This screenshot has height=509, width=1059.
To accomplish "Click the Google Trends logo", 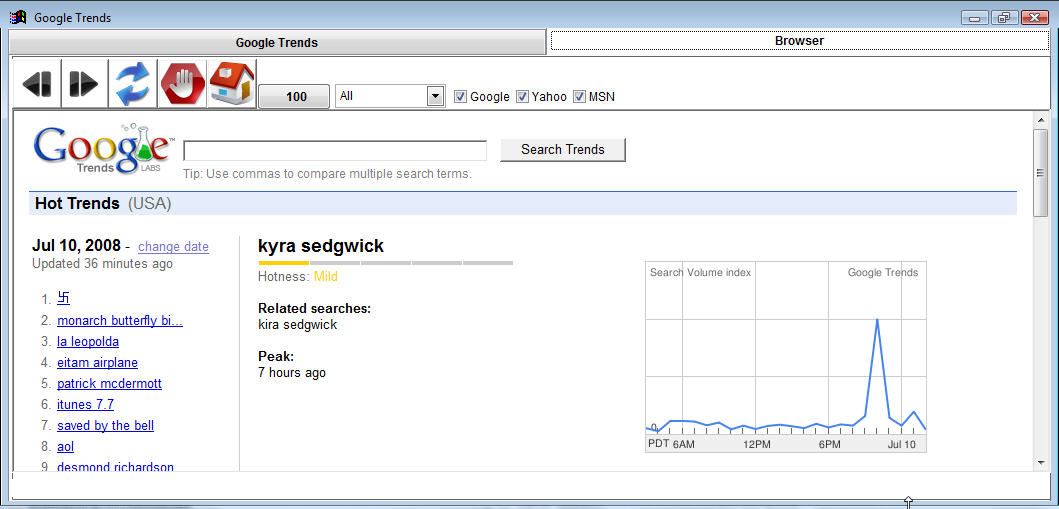I will point(103,149).
